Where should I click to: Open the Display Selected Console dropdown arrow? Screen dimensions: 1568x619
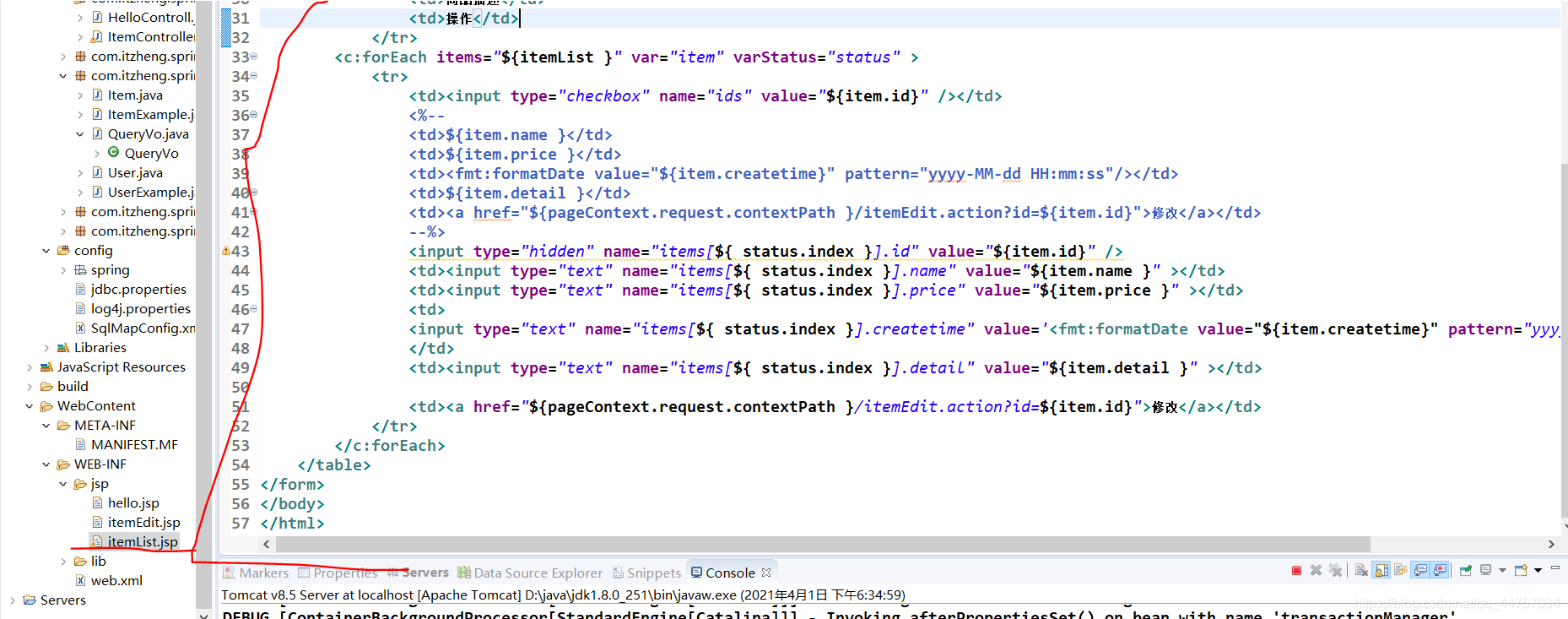[1502, 570]
